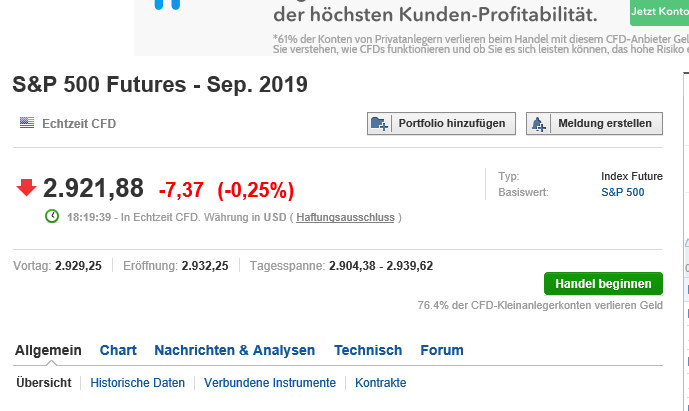This screenshot has width=689, height=411.
Task: Open the Nachrichten & Analysen tab
Action: click(234, 350)
